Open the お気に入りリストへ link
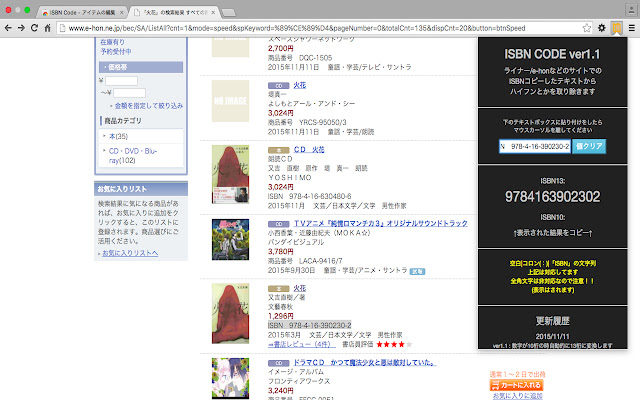This screenshot has width=640, height=400. pos(129,253)
